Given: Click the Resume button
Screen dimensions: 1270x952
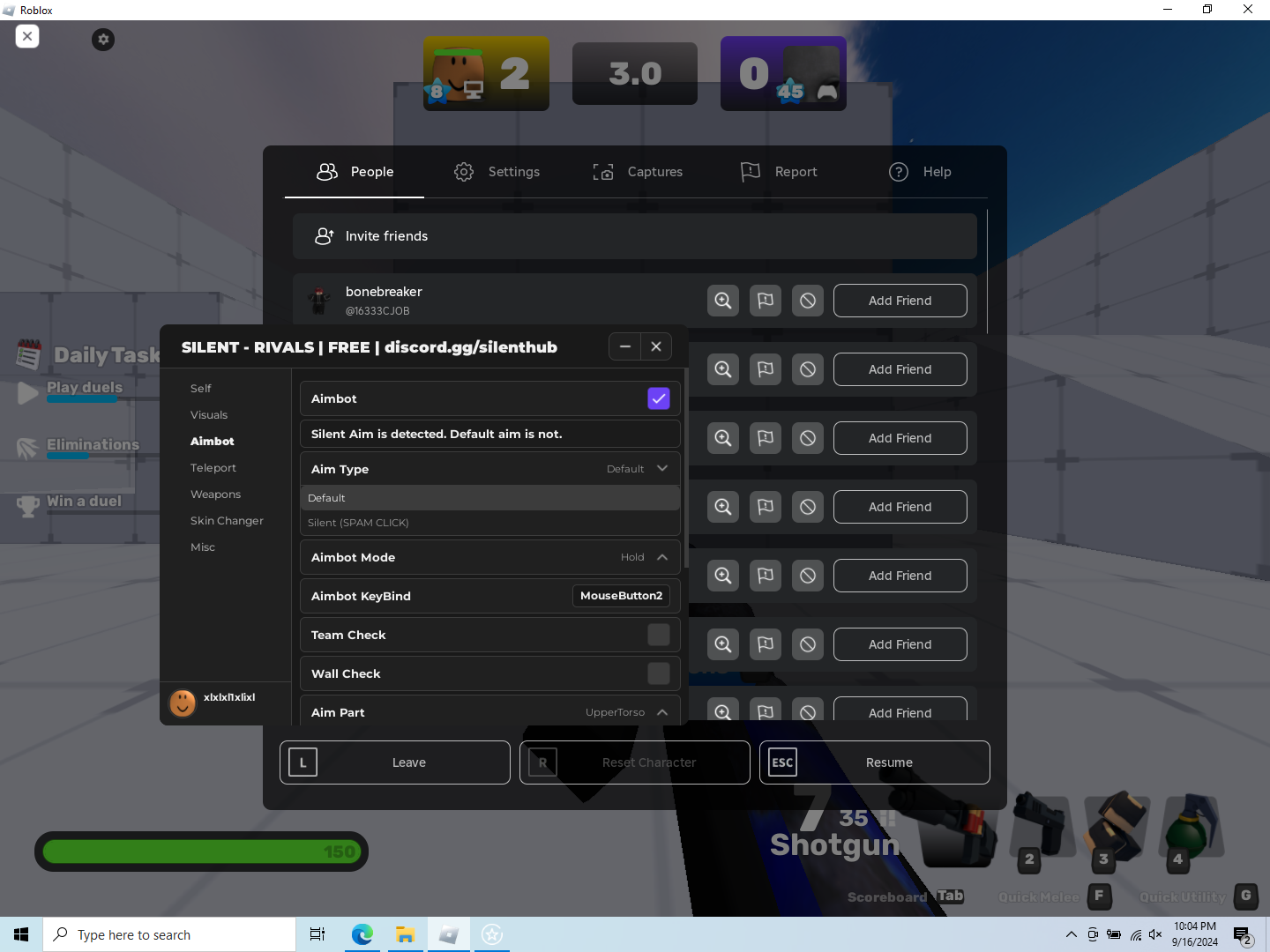Looking at the screenshot, I should (x=875, y=762).
